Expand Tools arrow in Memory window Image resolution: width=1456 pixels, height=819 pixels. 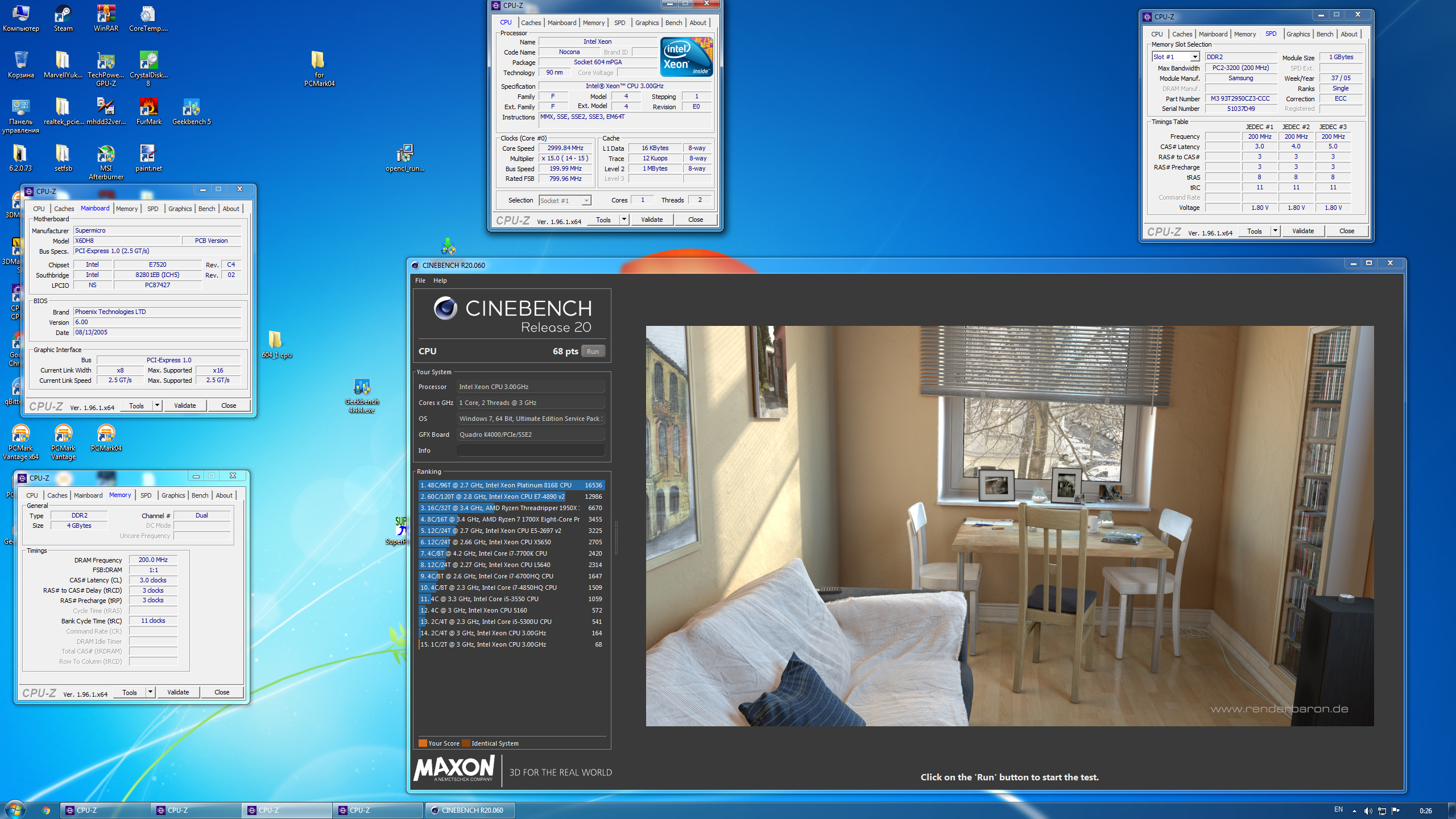tap(150, 692)
